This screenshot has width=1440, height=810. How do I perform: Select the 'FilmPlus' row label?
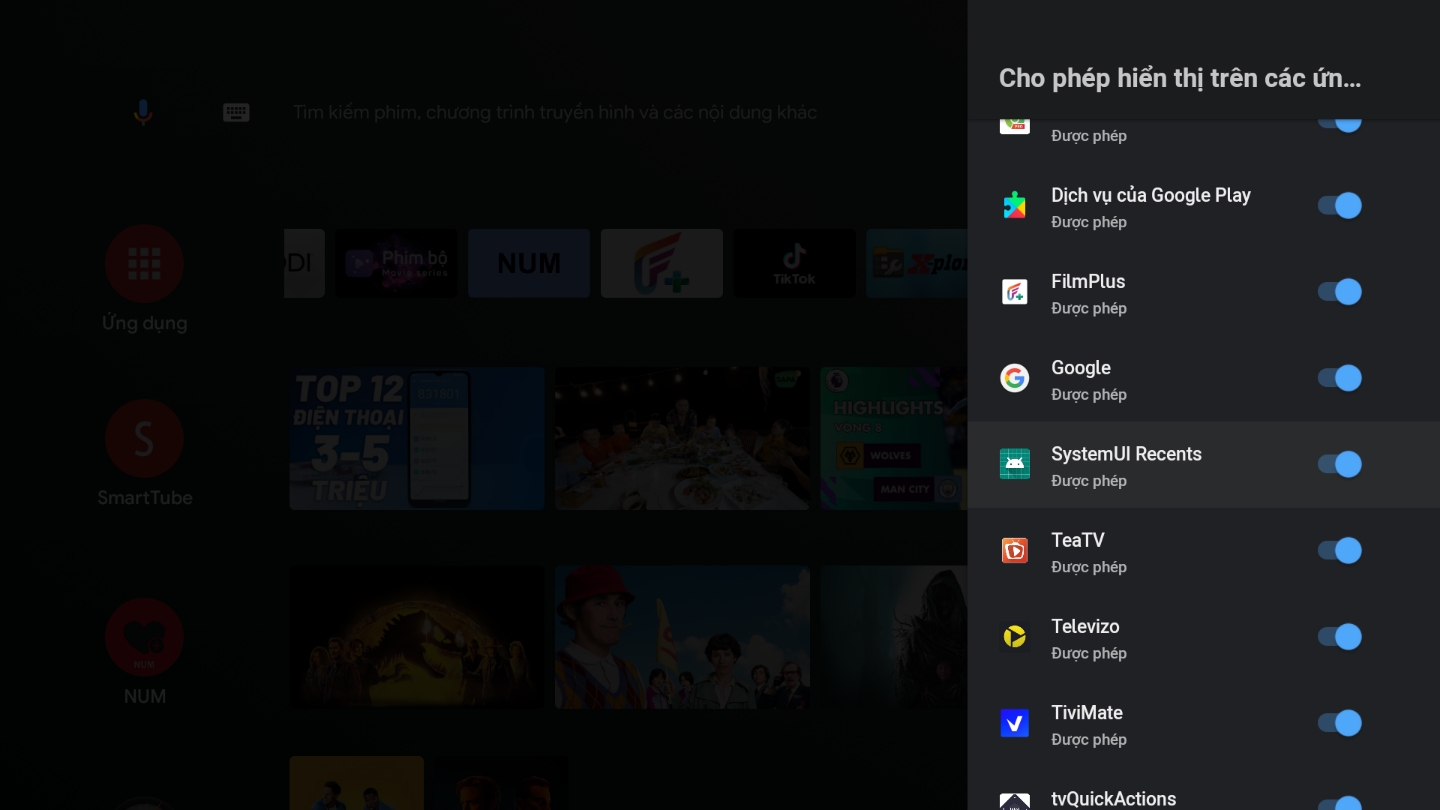1088,281
